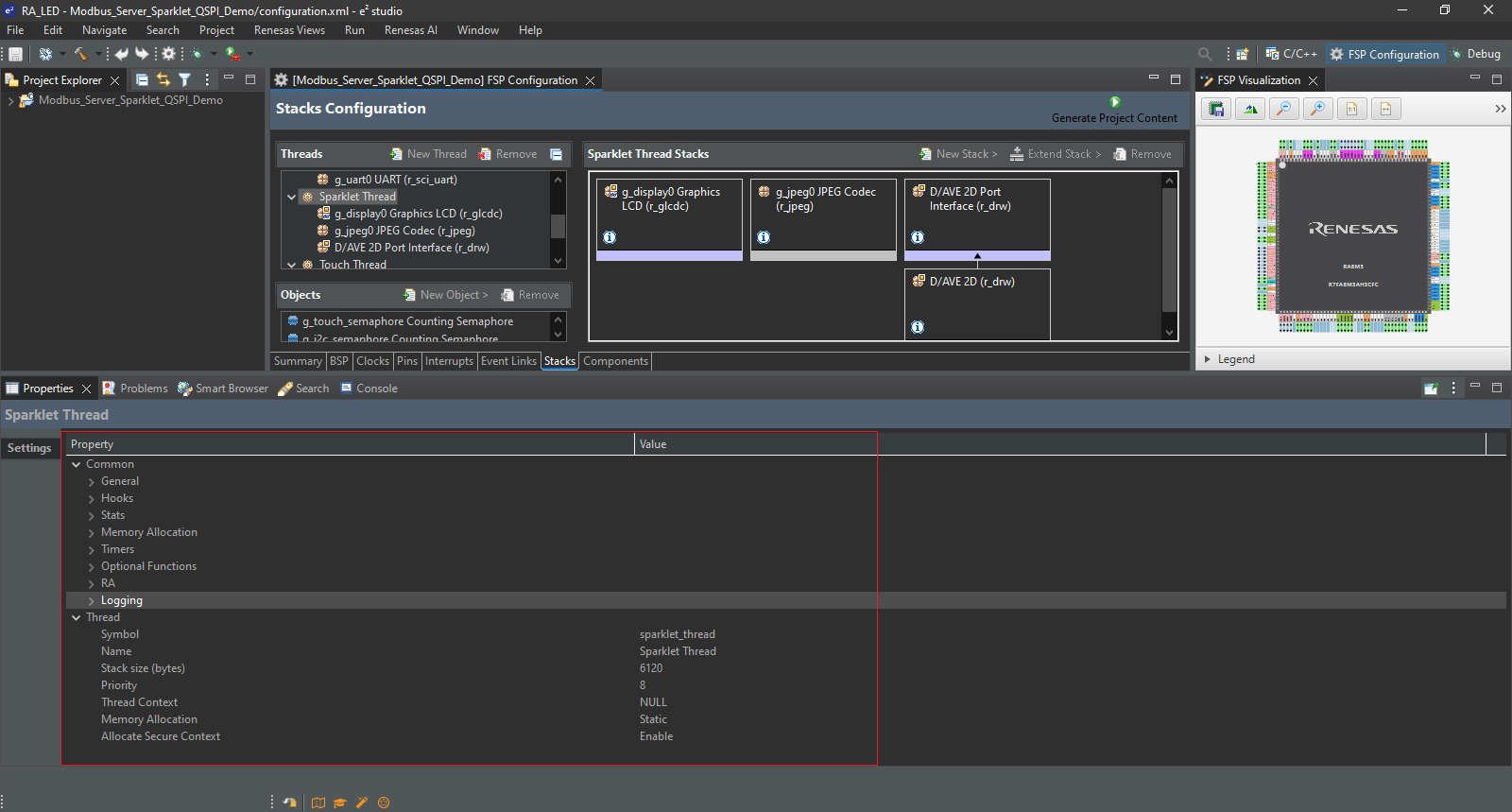Click info icon on g_jpeg0 JPEG Codec stack
Image resolution: width=1512 pixels, height=812 pixels.
[x=764, y=237]
